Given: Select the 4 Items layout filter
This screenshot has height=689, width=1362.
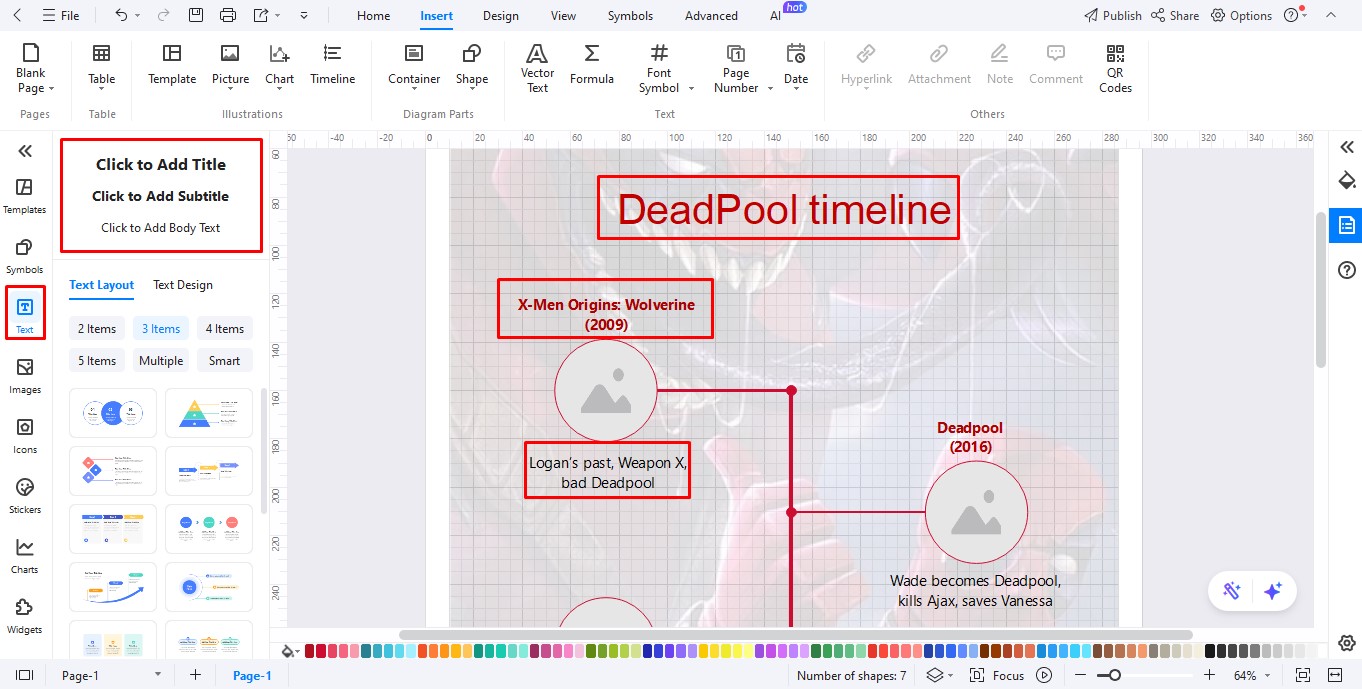Looking at the screenshot, I should pyautogui.click(x=225, y=329).
